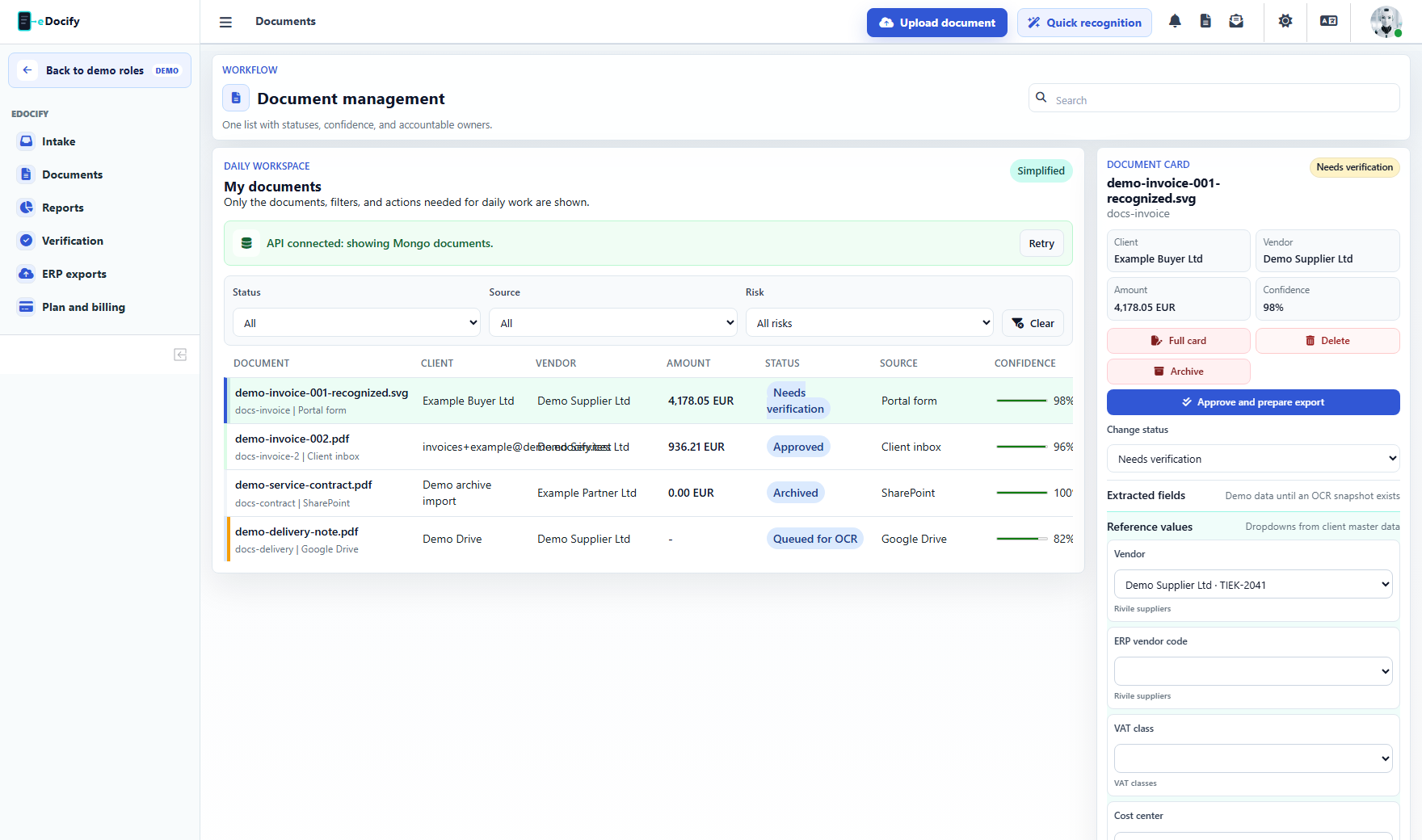Open the Status filter dropdown
Screen dimensions: 1422x840
356,323
